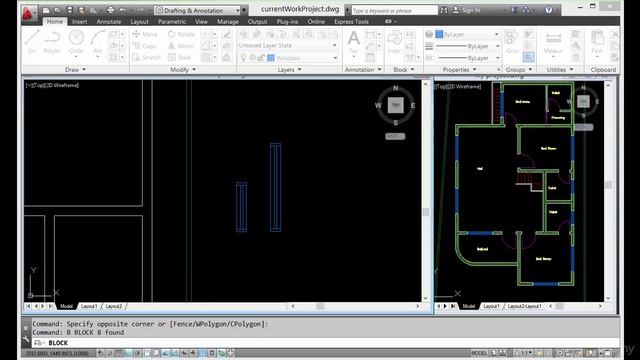640x360 pixels.
Task: Open the Home ribbon tab
Action: click(54, 21)
